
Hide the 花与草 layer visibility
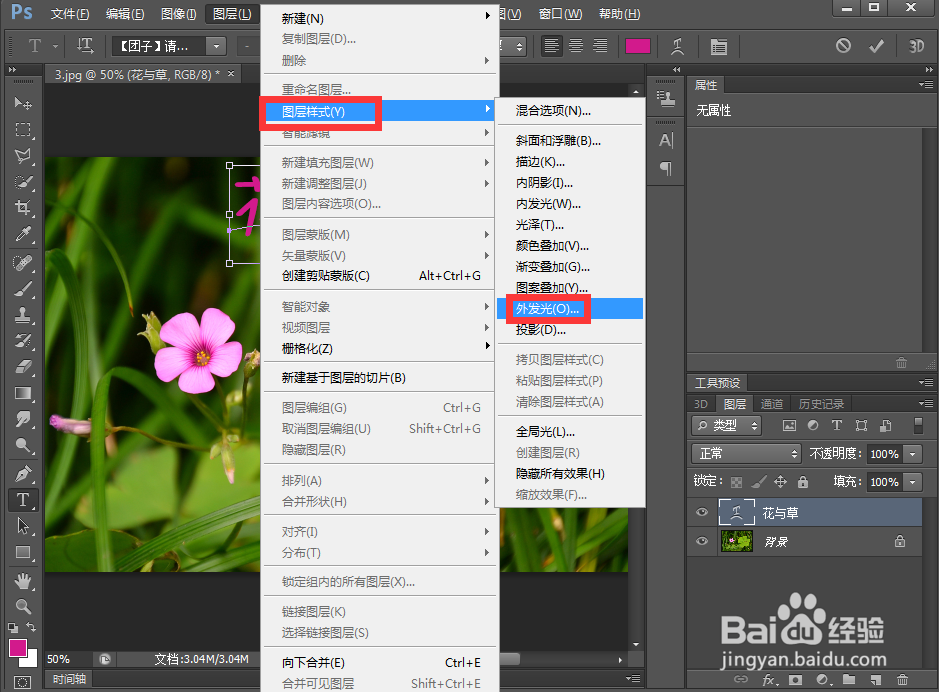(701, 512)
